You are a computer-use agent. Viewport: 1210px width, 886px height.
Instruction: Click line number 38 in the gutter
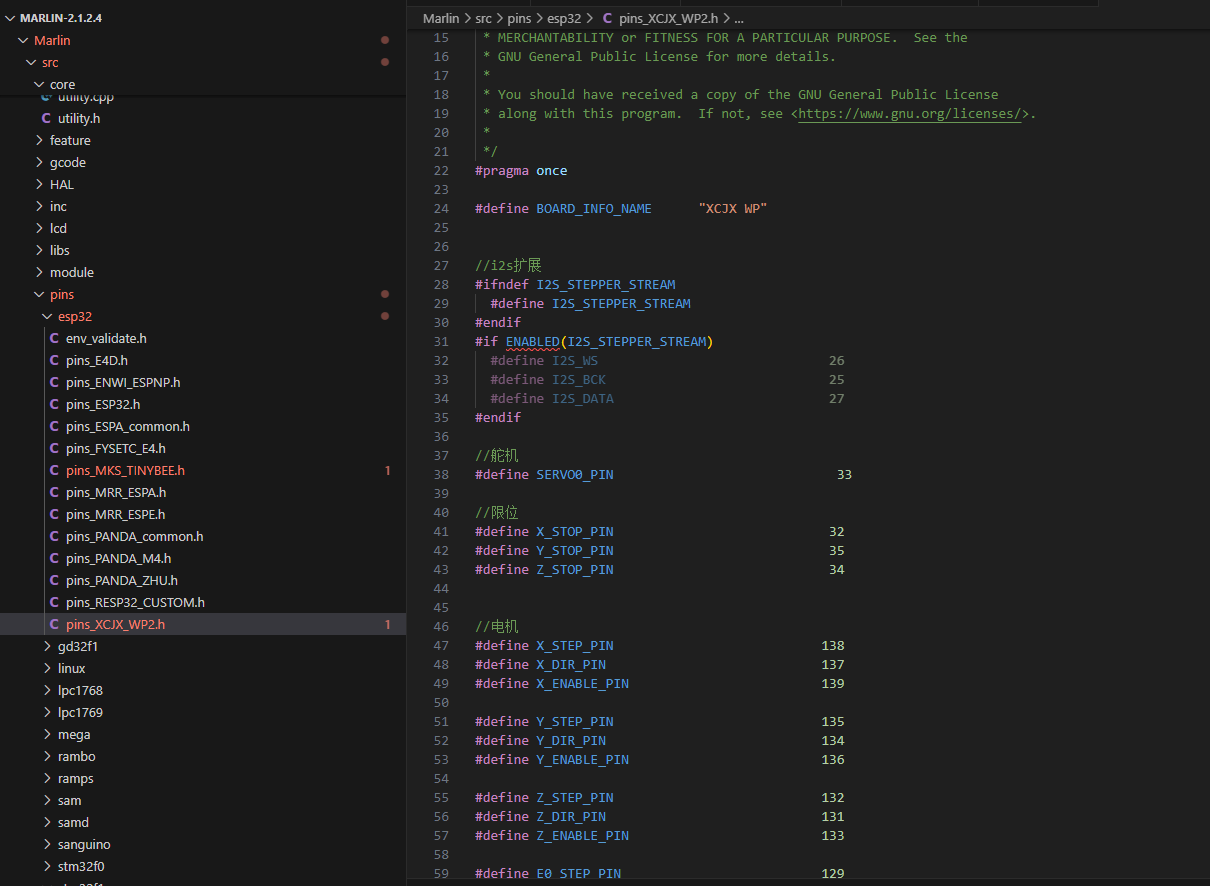[441, 474]
